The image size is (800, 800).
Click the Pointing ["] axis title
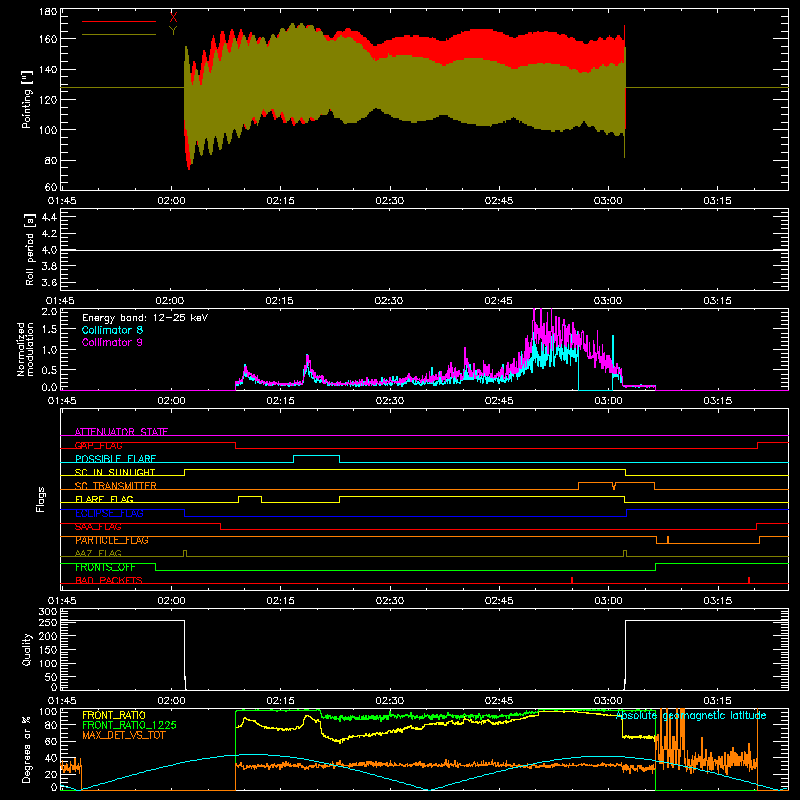[x=26, y=100]
